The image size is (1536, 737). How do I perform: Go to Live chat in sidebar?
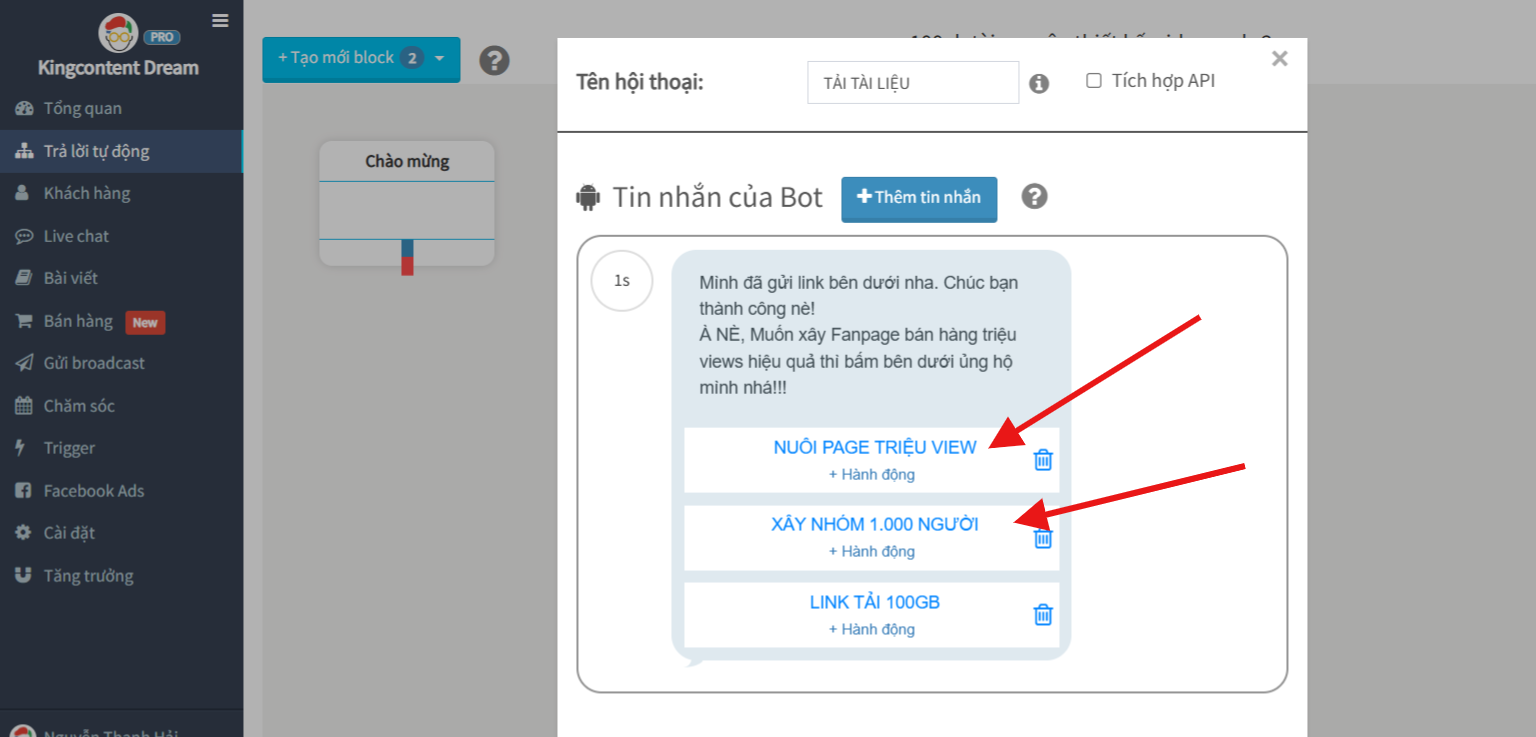(76, 236)
